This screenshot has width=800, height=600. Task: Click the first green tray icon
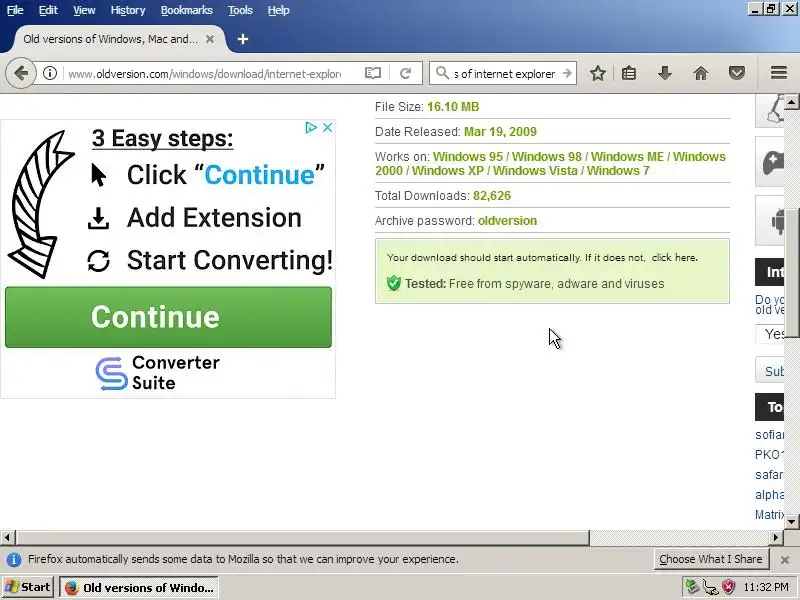coord(692,587)
